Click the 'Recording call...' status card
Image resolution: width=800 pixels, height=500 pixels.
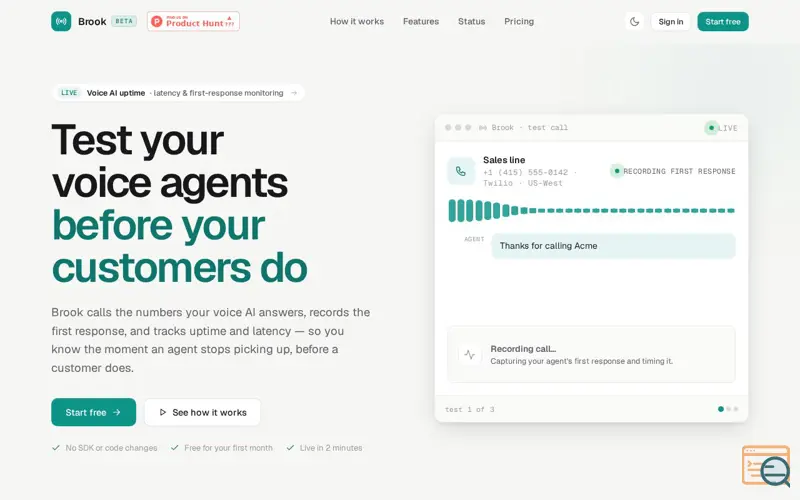point(591,355)
